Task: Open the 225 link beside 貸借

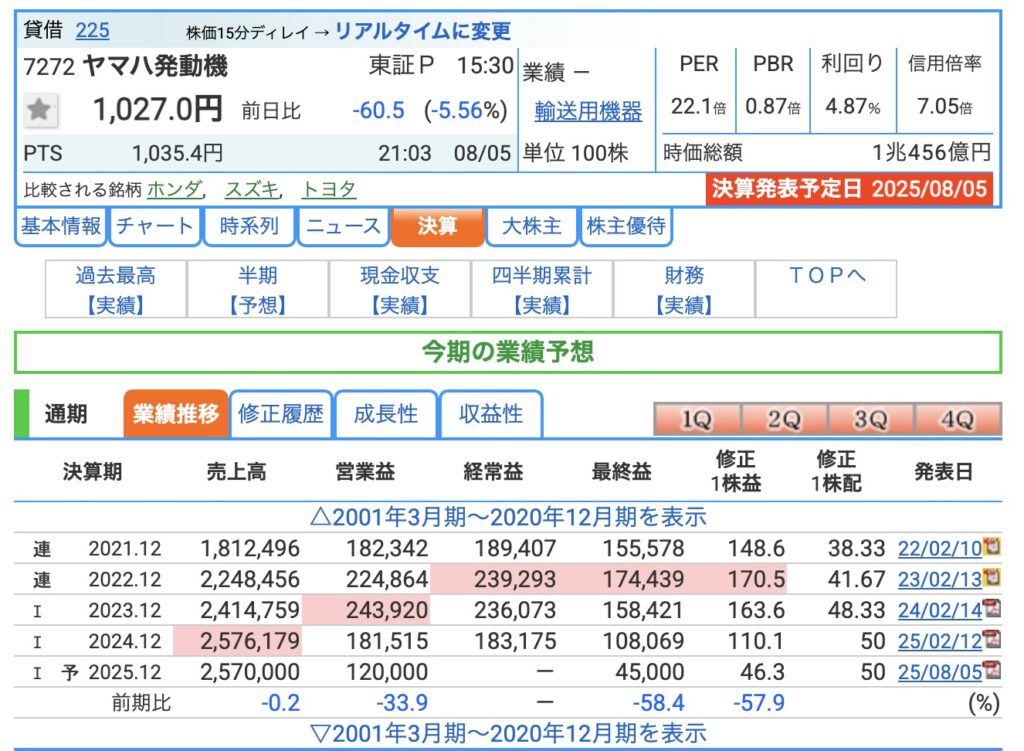Action: click(x=92, y=30)
